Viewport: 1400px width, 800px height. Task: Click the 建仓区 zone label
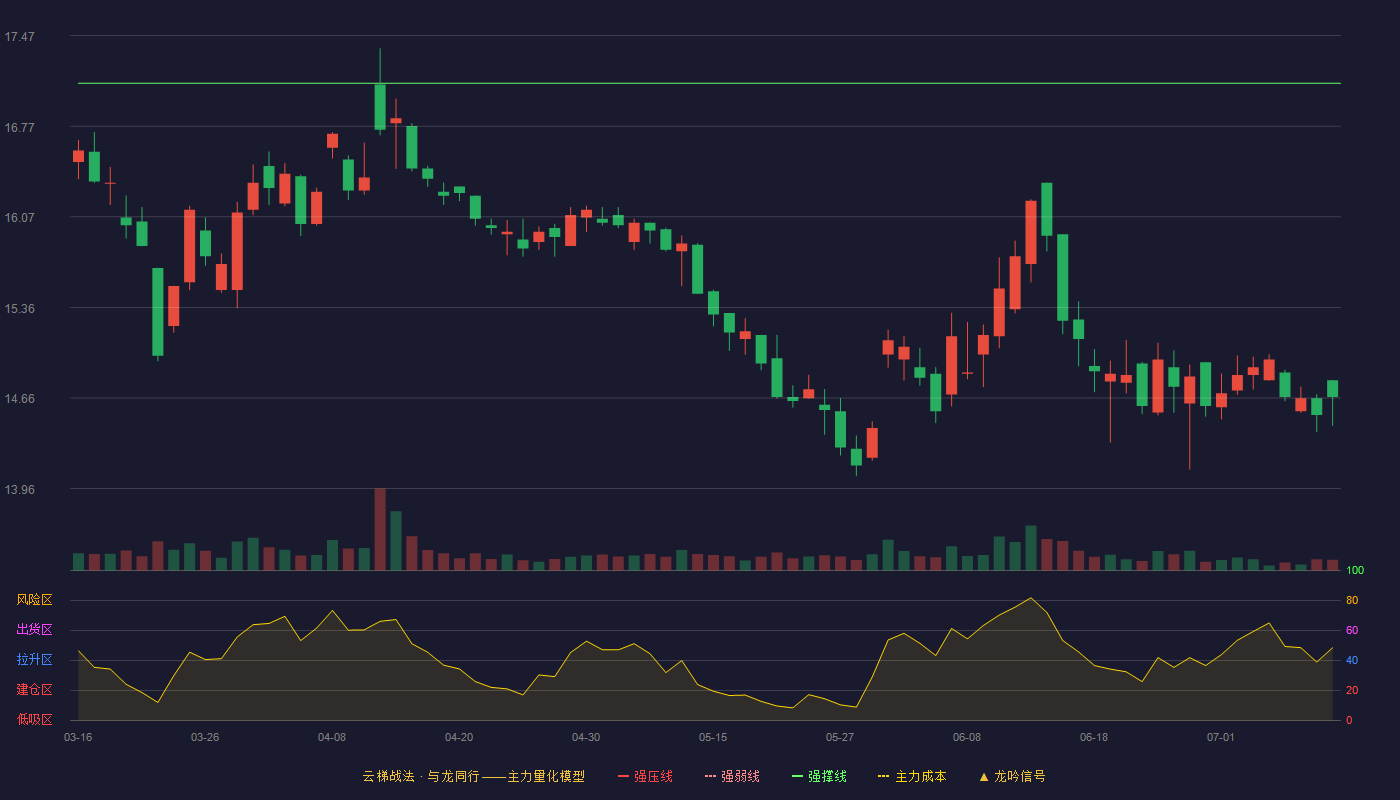tap(34, 690)
